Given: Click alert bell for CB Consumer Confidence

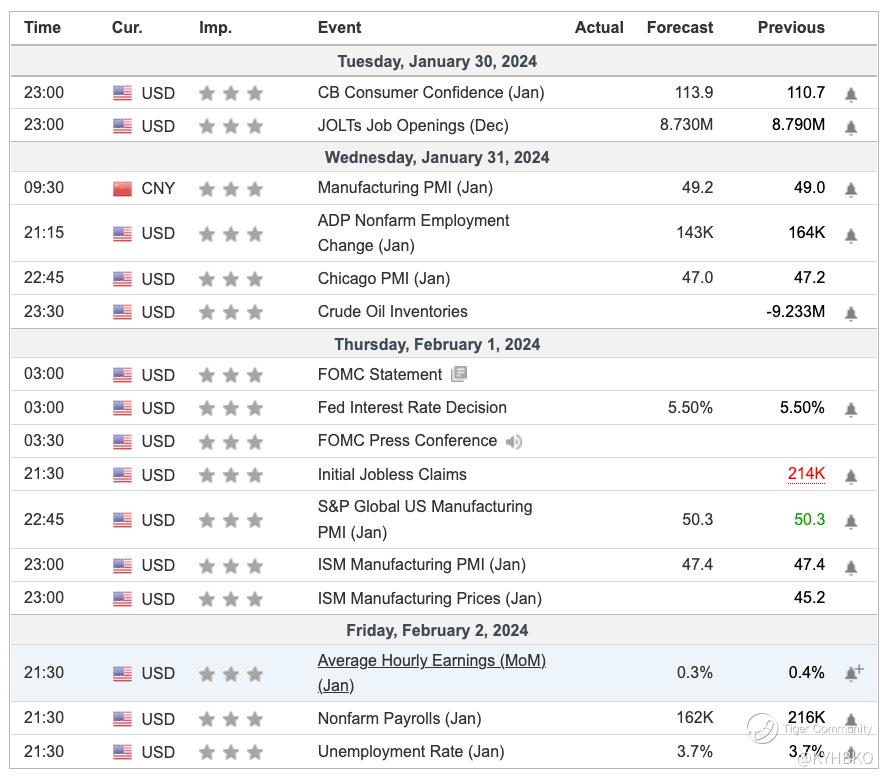Looking at the screenshot, I should click(x=851, y=94).
